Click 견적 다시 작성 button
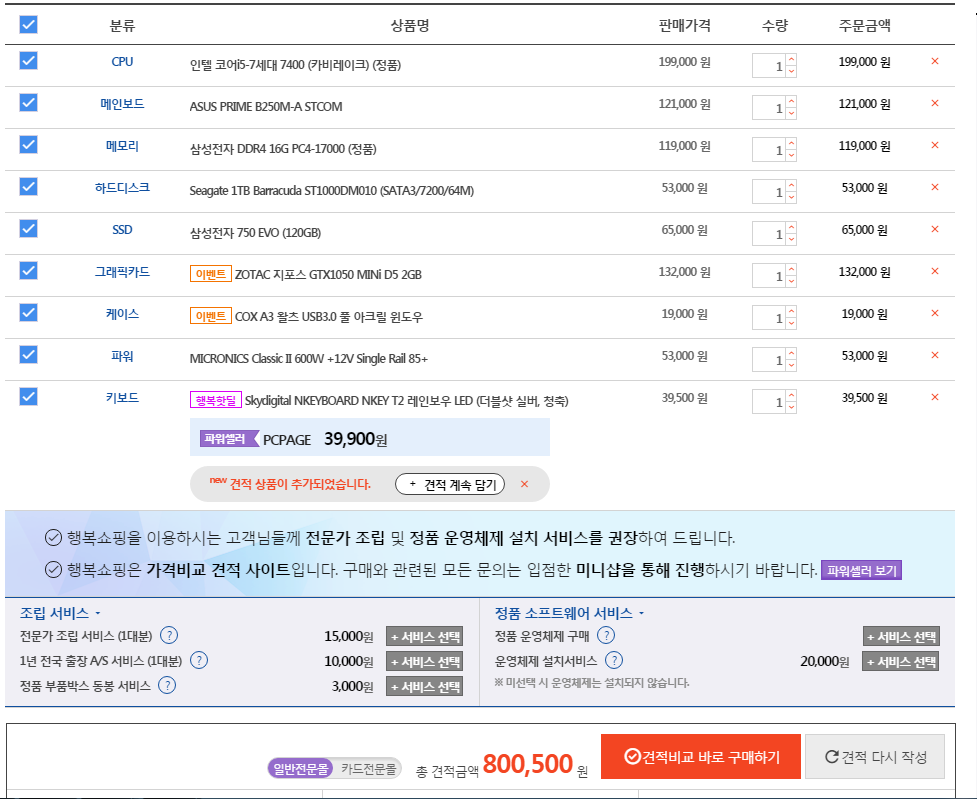977x799 pixels. coord(875,757)
